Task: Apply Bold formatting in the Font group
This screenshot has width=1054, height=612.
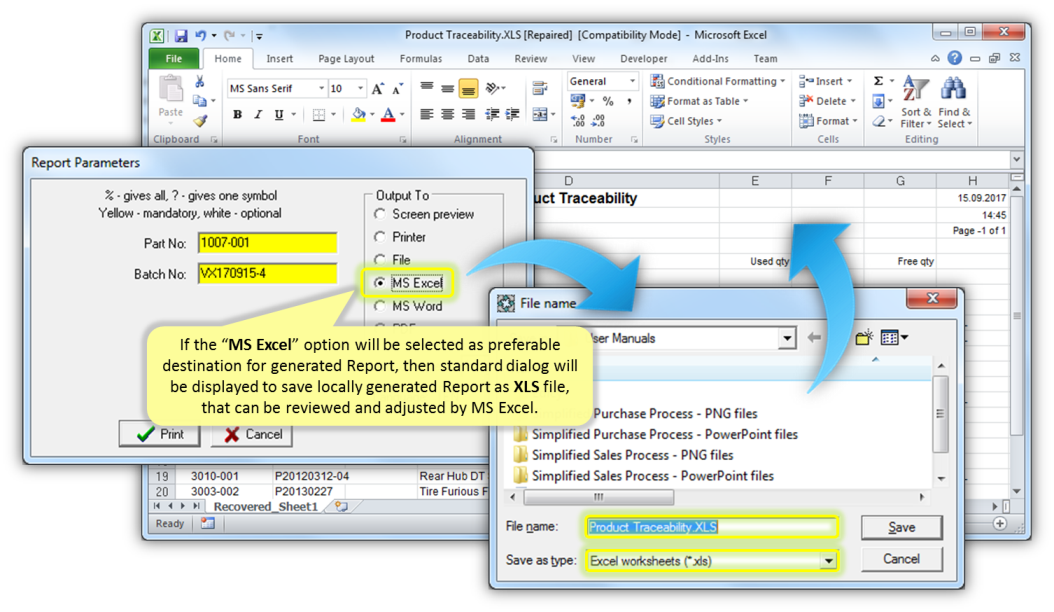Action: [x=237, y=115]
